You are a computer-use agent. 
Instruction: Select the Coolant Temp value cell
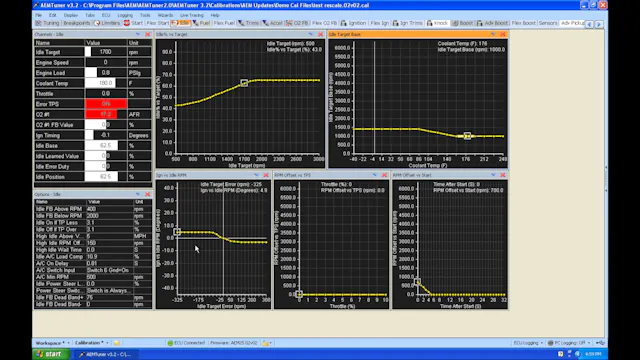106,83
